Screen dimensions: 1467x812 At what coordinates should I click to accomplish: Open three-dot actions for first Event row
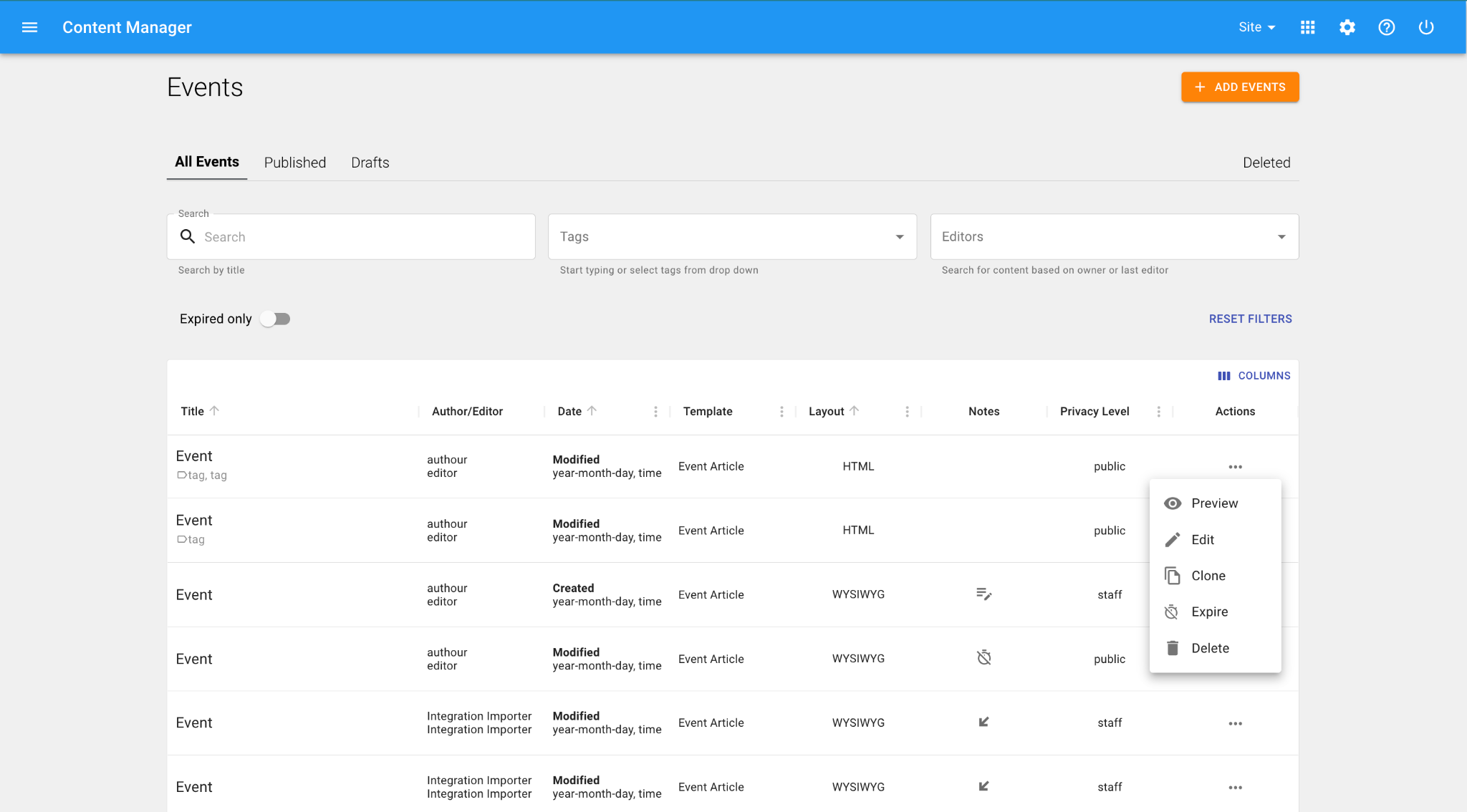click(x=1235, y=467)
